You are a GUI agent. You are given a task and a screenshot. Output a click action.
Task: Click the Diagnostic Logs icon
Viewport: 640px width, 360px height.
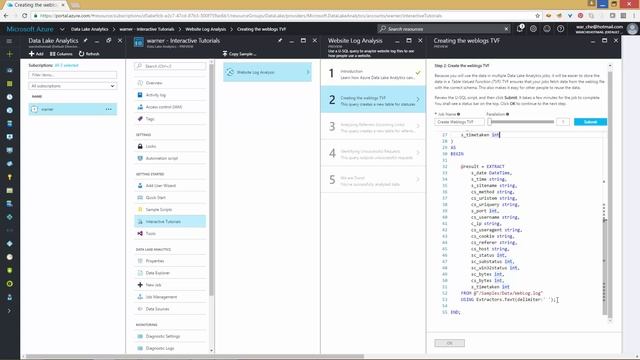click(140, 348)
